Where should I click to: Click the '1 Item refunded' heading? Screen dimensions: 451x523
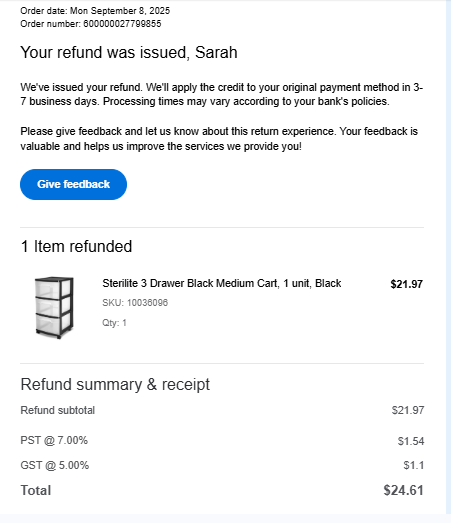click(76, 246)
